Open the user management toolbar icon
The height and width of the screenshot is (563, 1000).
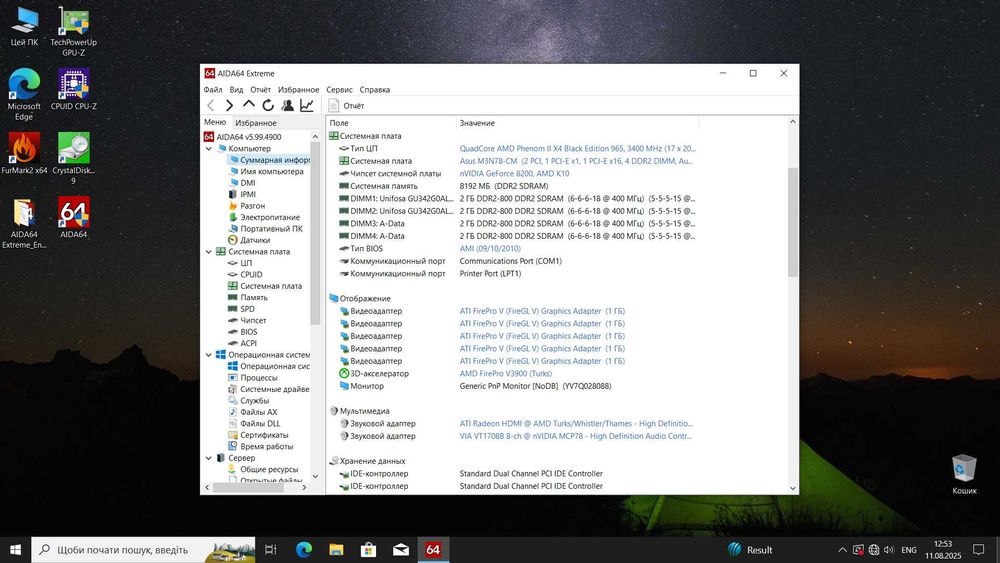click(288, 105)
